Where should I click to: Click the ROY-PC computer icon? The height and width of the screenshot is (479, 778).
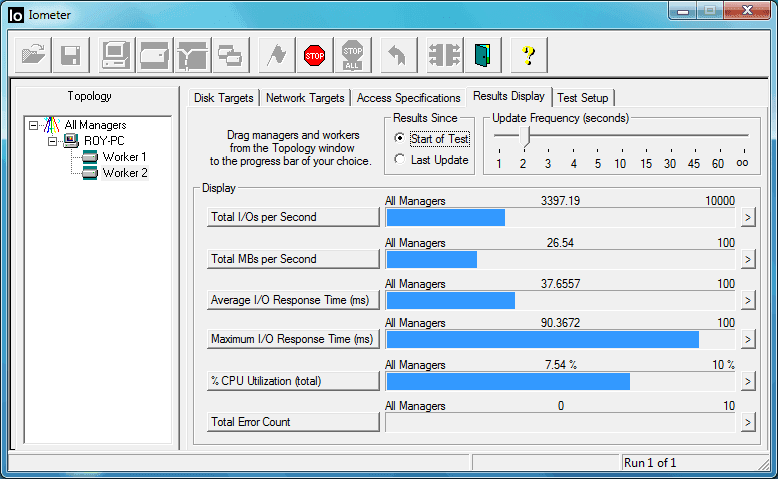pyautogui.click(x=71, y=141)
